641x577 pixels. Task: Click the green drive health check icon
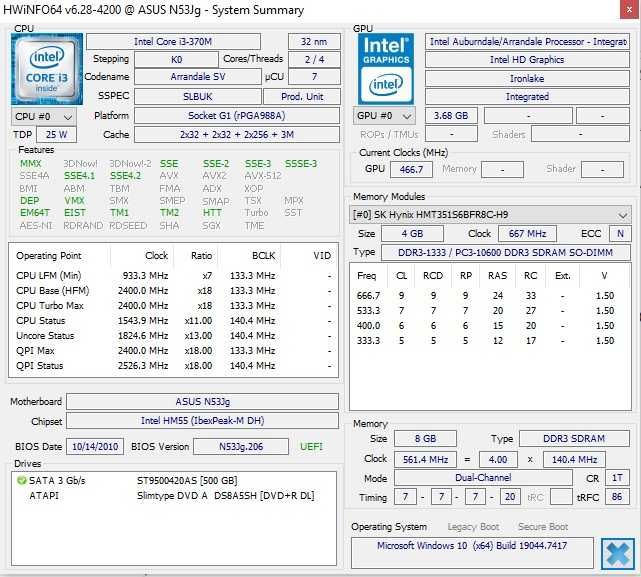pyautogui.click(x=22, y=480)
